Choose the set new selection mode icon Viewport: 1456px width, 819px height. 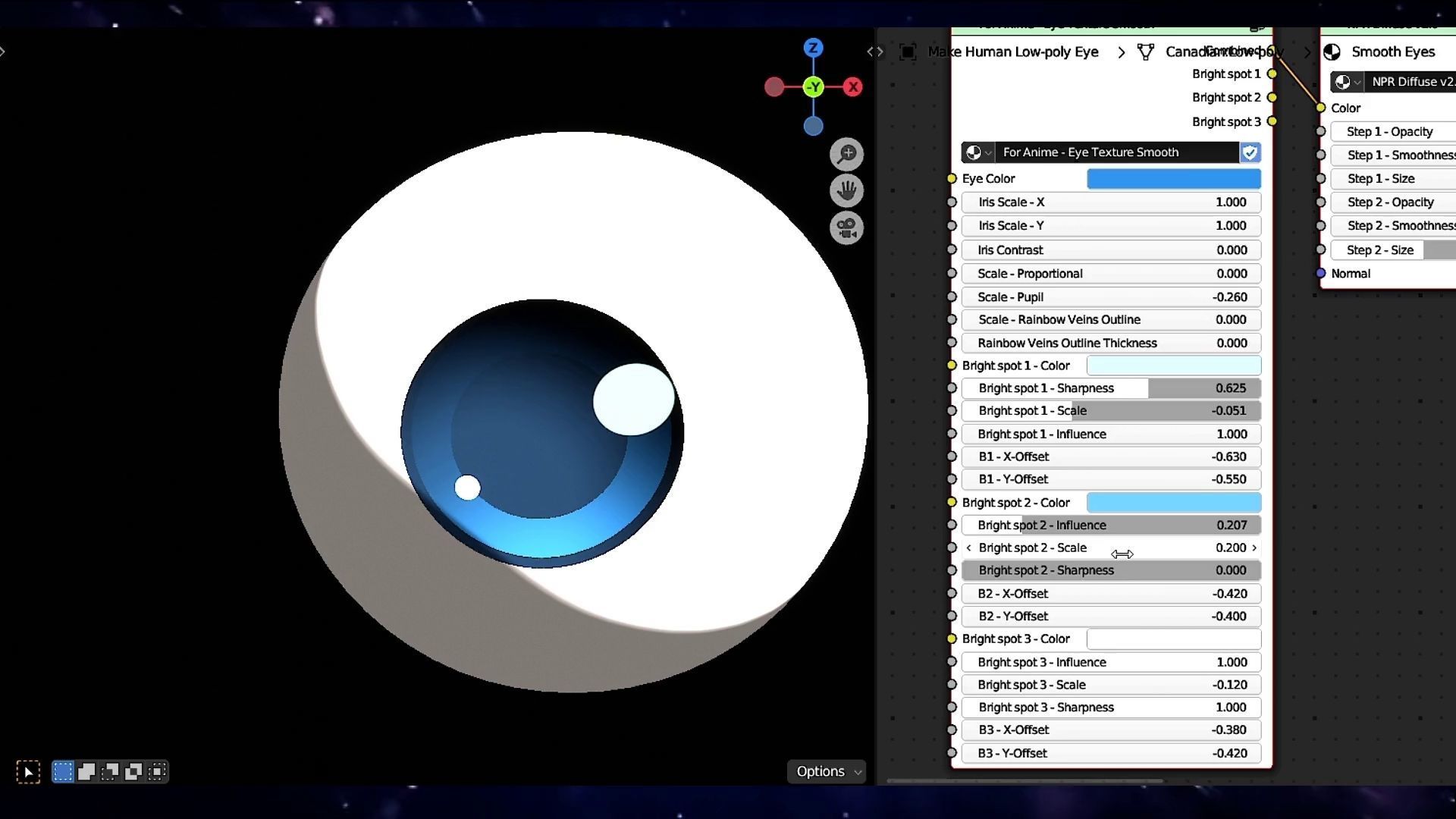point(63,772)
